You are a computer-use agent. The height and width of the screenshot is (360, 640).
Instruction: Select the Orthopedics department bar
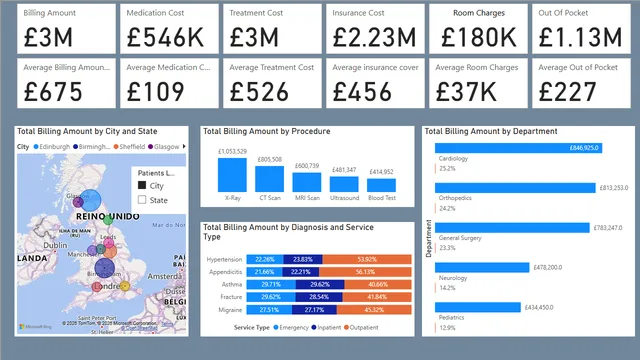[515, 188]
